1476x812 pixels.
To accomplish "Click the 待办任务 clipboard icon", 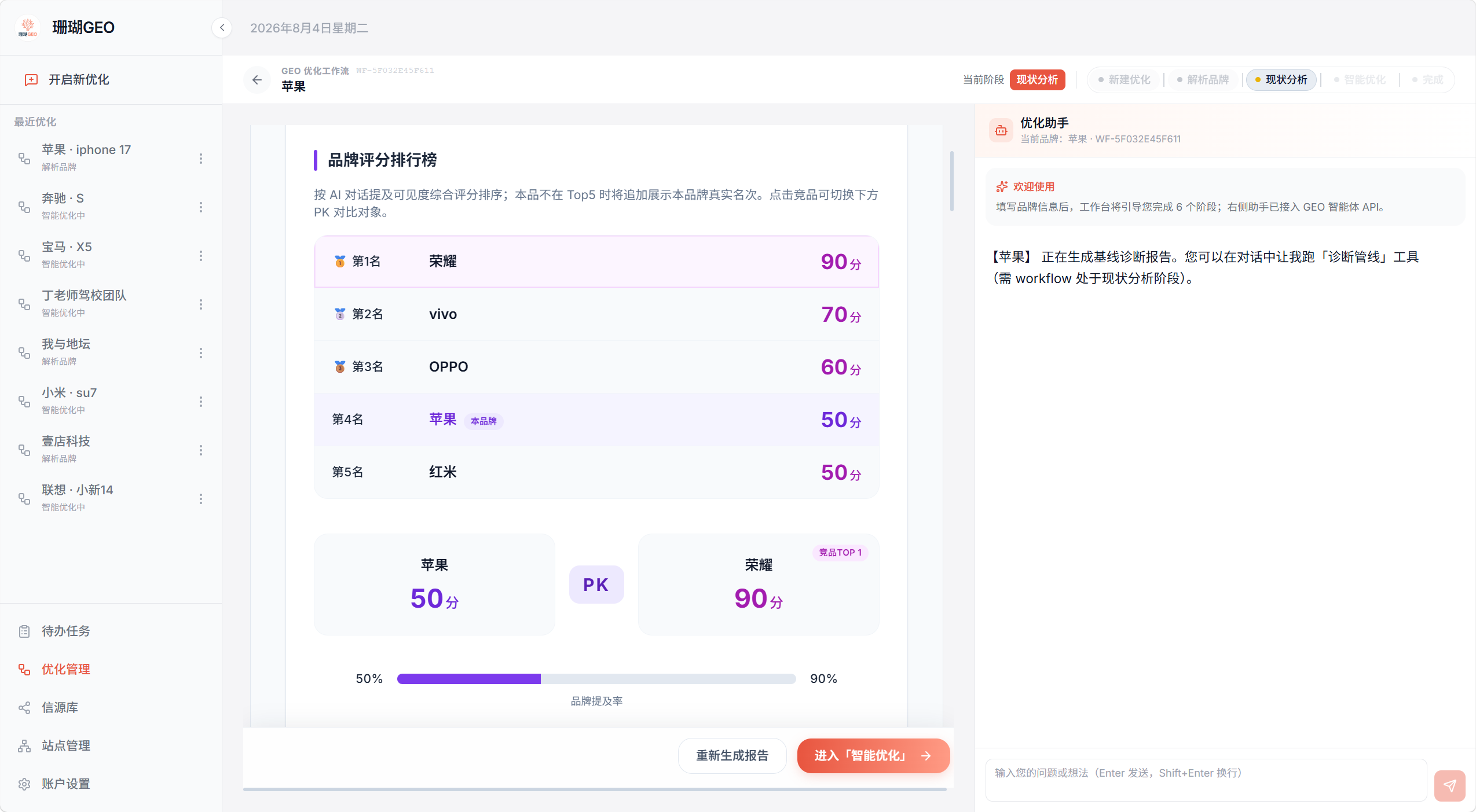I will pos(24,631).
